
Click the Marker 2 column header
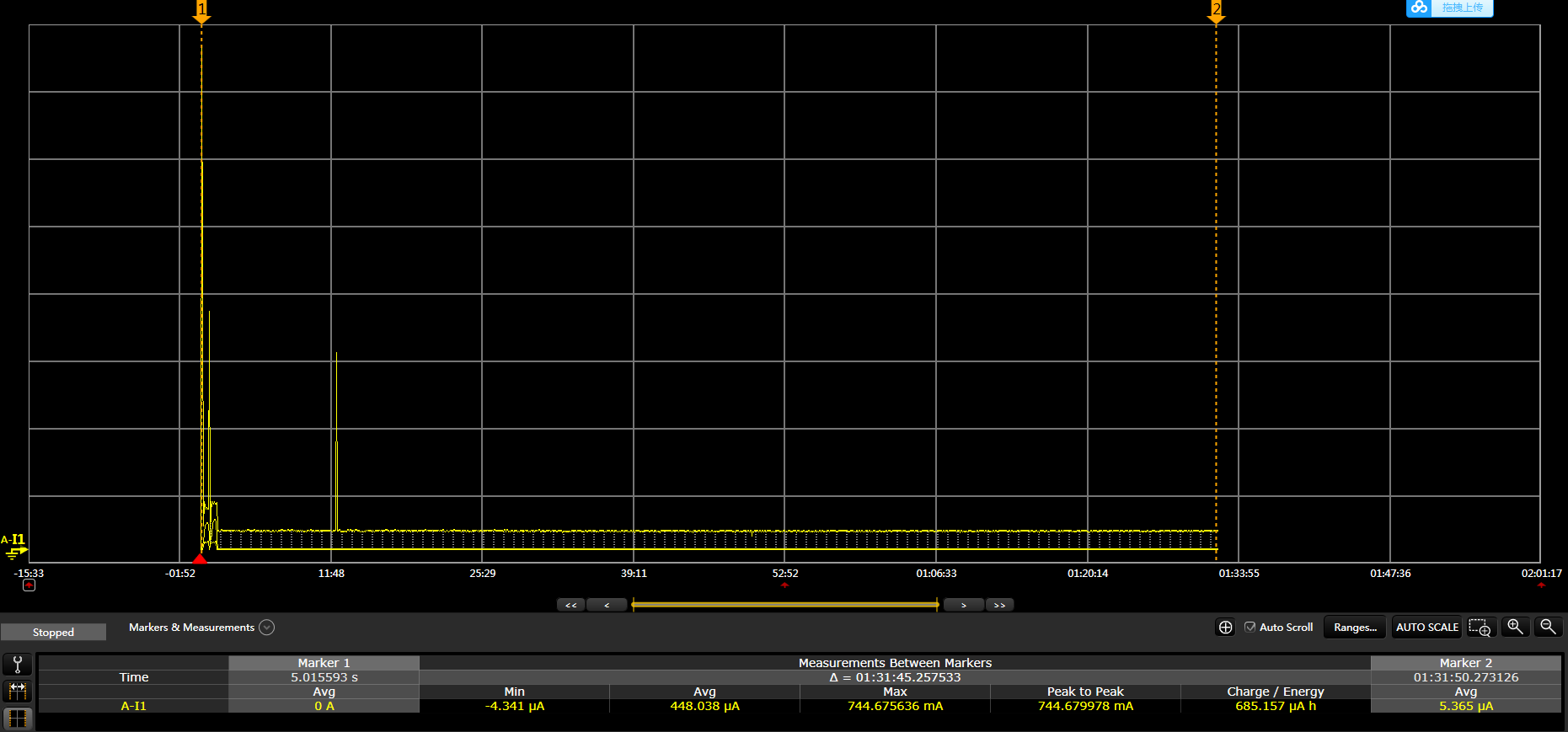click(x=1465, y=663)
